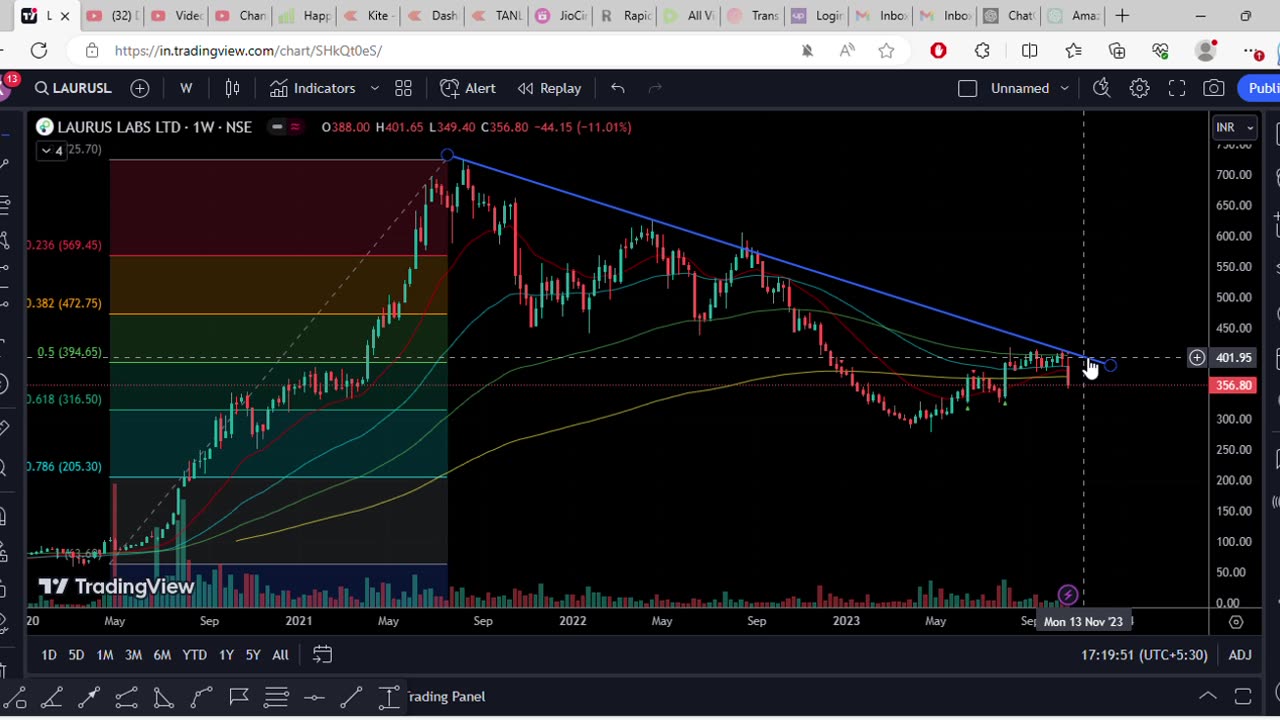Viewport: 1280px width, 720px height.
Task: Select the extended line drawing tool
Action: [126, 697]
